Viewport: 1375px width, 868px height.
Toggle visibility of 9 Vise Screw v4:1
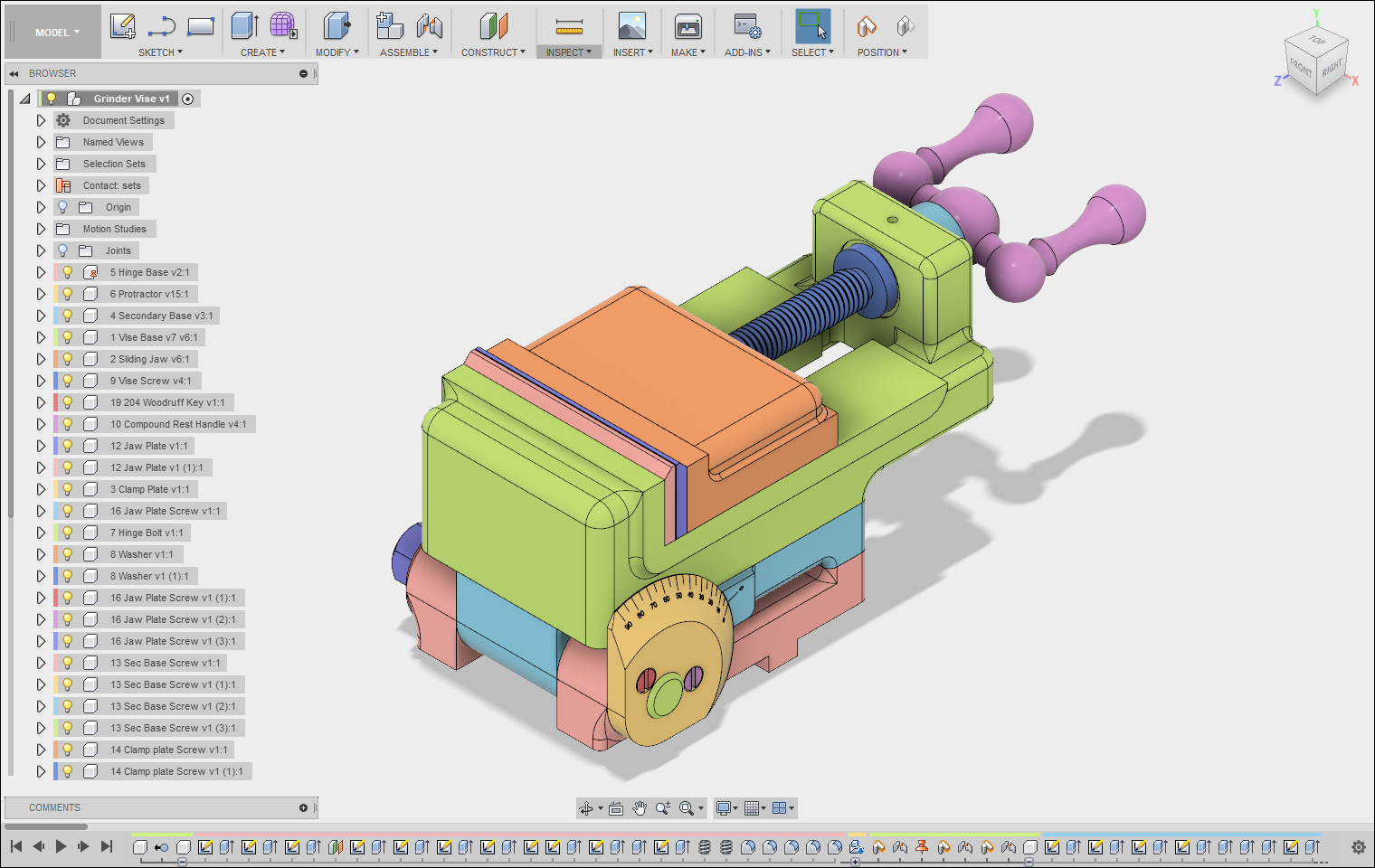tap(67, 381)
